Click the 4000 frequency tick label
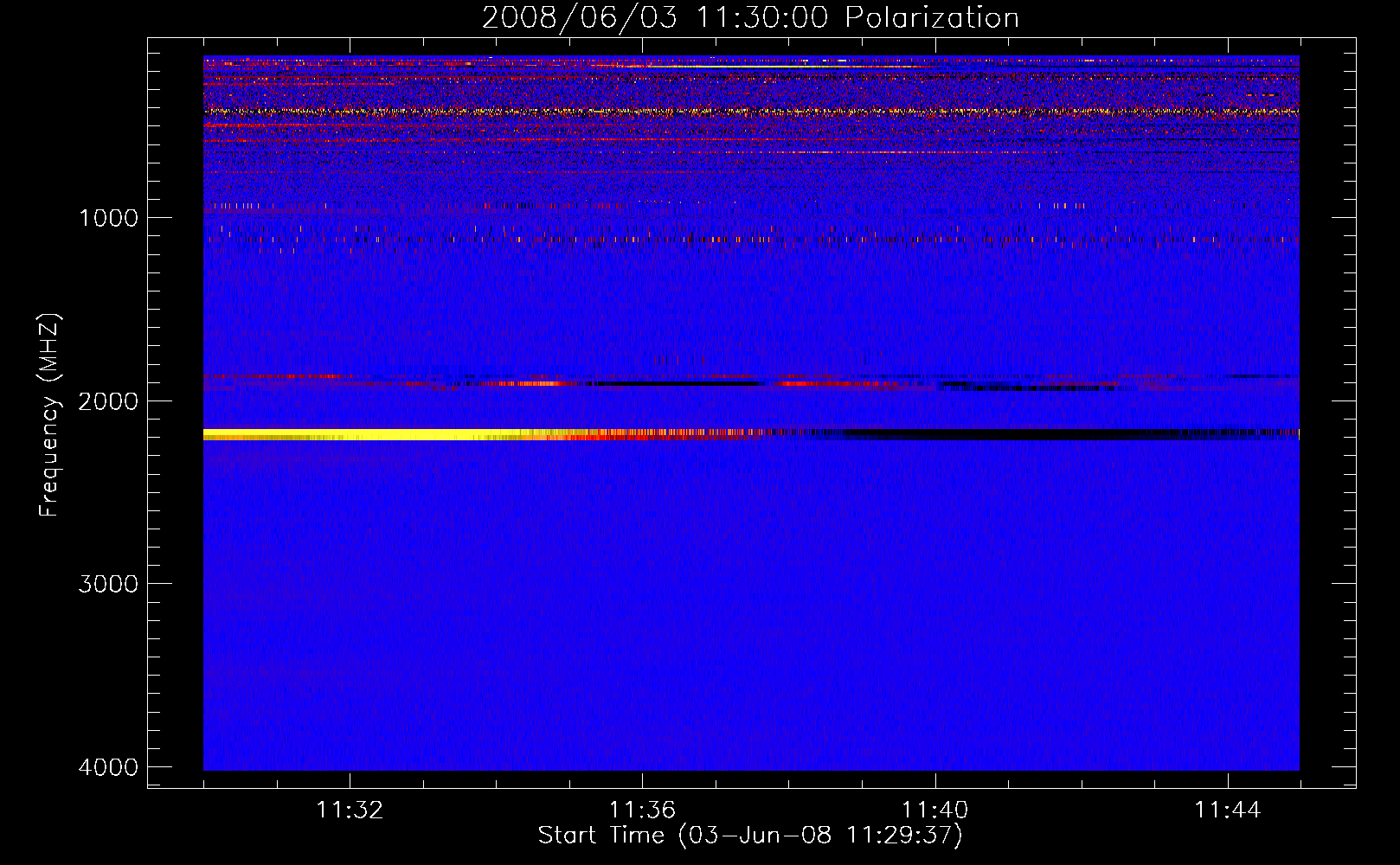Image resolution: width=1400 pixels, height=865 pixels. [108, 767]
